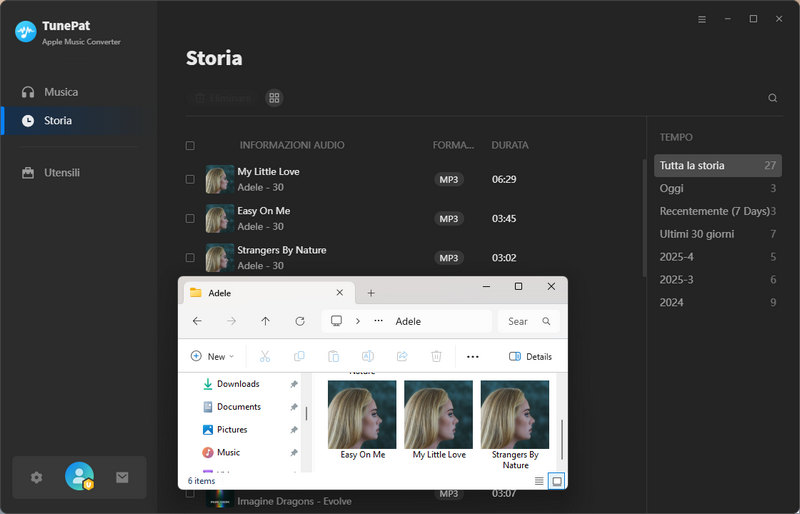Filter by Recentemente (7 Days)
This screenshot has width=800, height=514.
(717, 211)
